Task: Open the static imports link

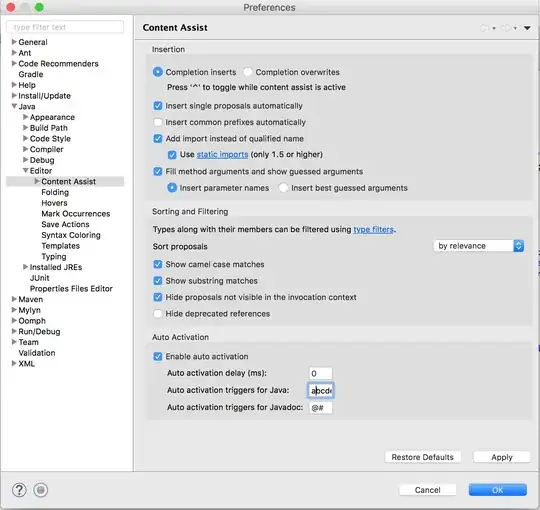Action: [x=222, y=155]
